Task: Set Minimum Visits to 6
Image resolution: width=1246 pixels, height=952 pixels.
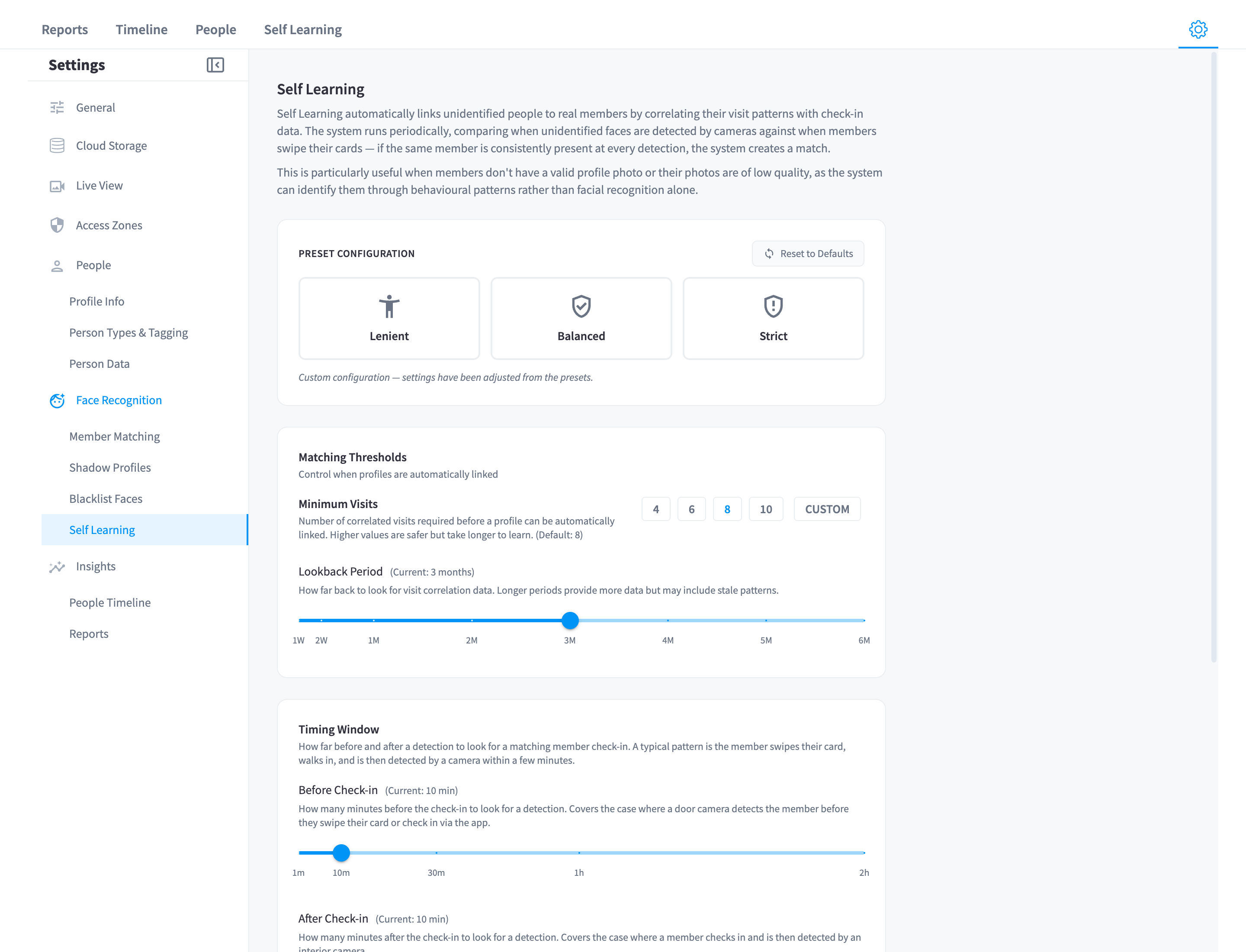Action: point(692,509)
